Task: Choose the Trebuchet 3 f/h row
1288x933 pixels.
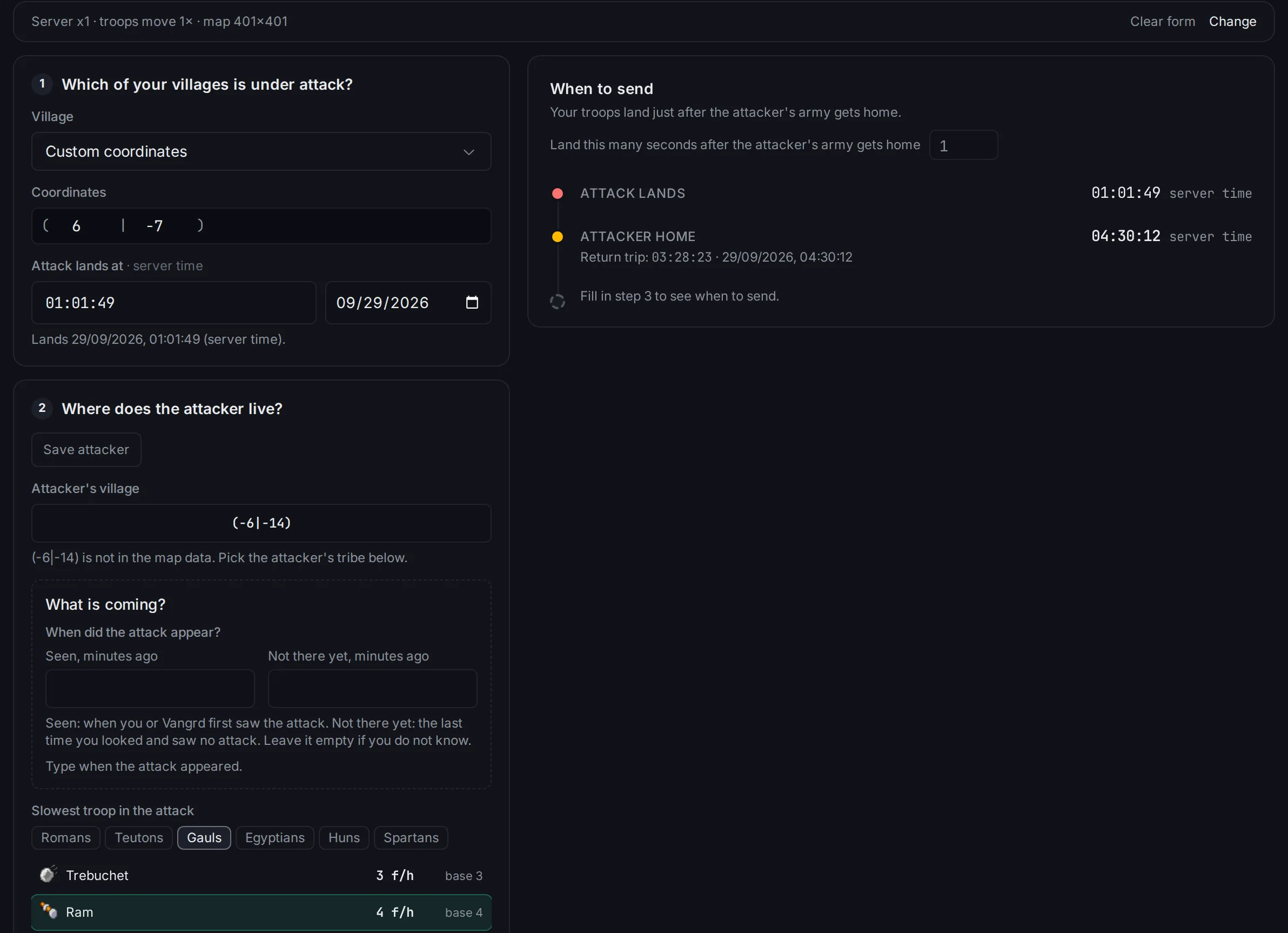Action: [261, 875]
